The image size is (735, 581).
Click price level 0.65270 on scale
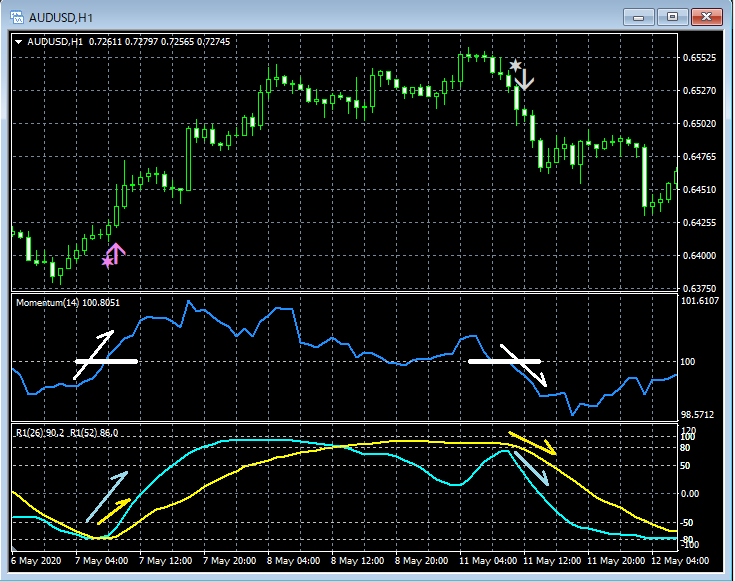pyautogui.click(x=699, y=91)
